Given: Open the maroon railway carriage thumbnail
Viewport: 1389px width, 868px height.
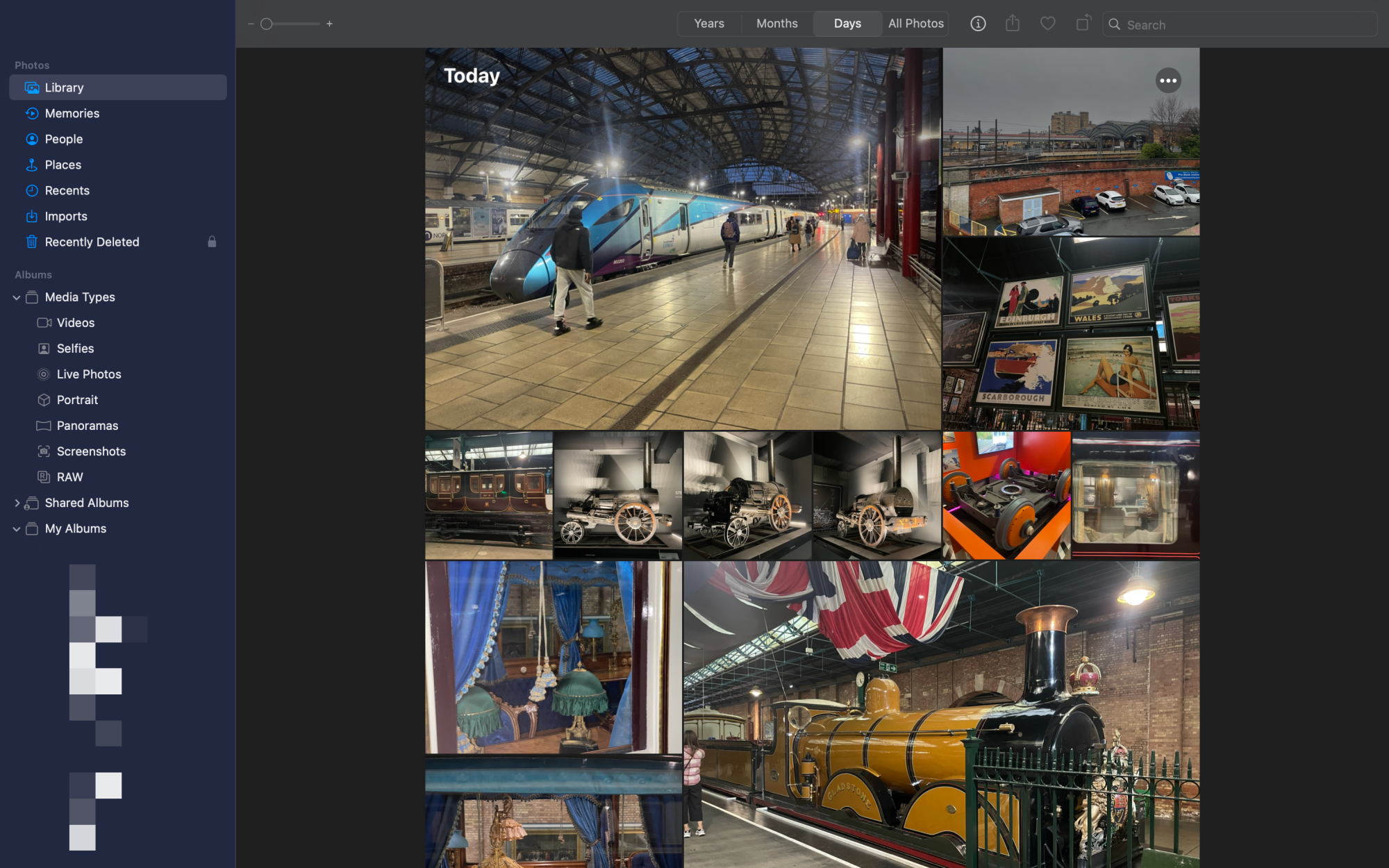Looking at the screenshot, I should point(489,496).
